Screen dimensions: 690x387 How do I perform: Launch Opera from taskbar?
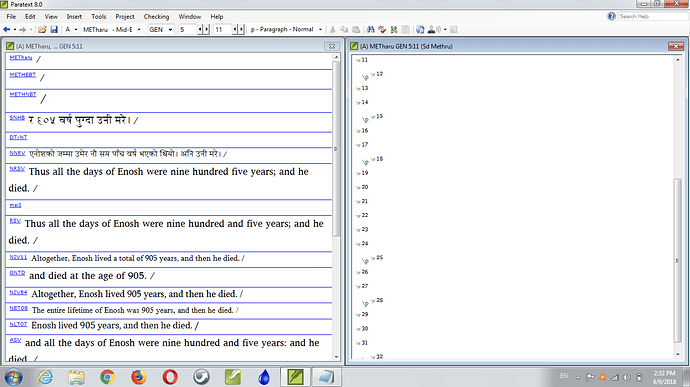click(x=170, y=377)
